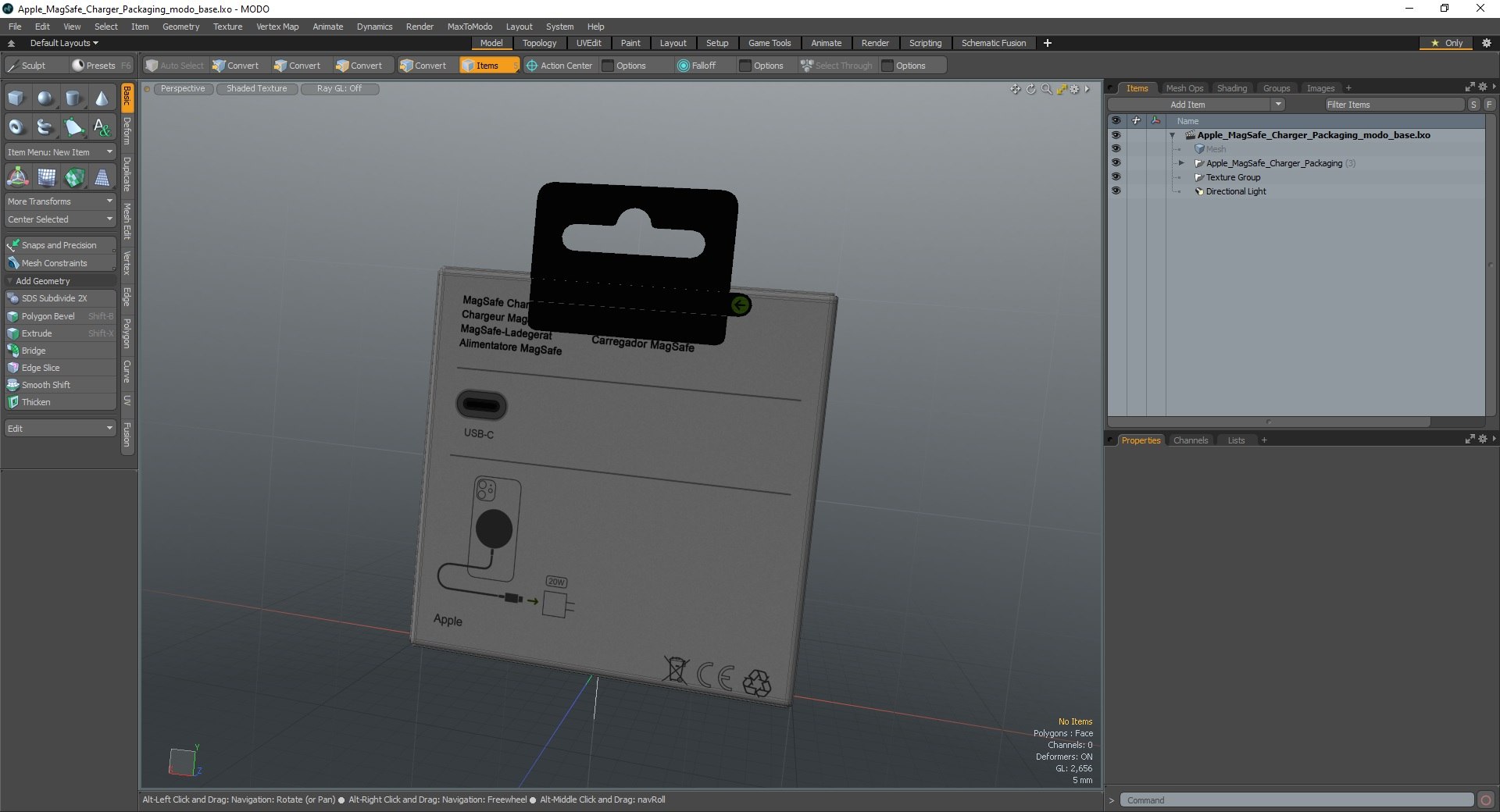Select the Cone primitive tool icon

click(x=102, y=98)
